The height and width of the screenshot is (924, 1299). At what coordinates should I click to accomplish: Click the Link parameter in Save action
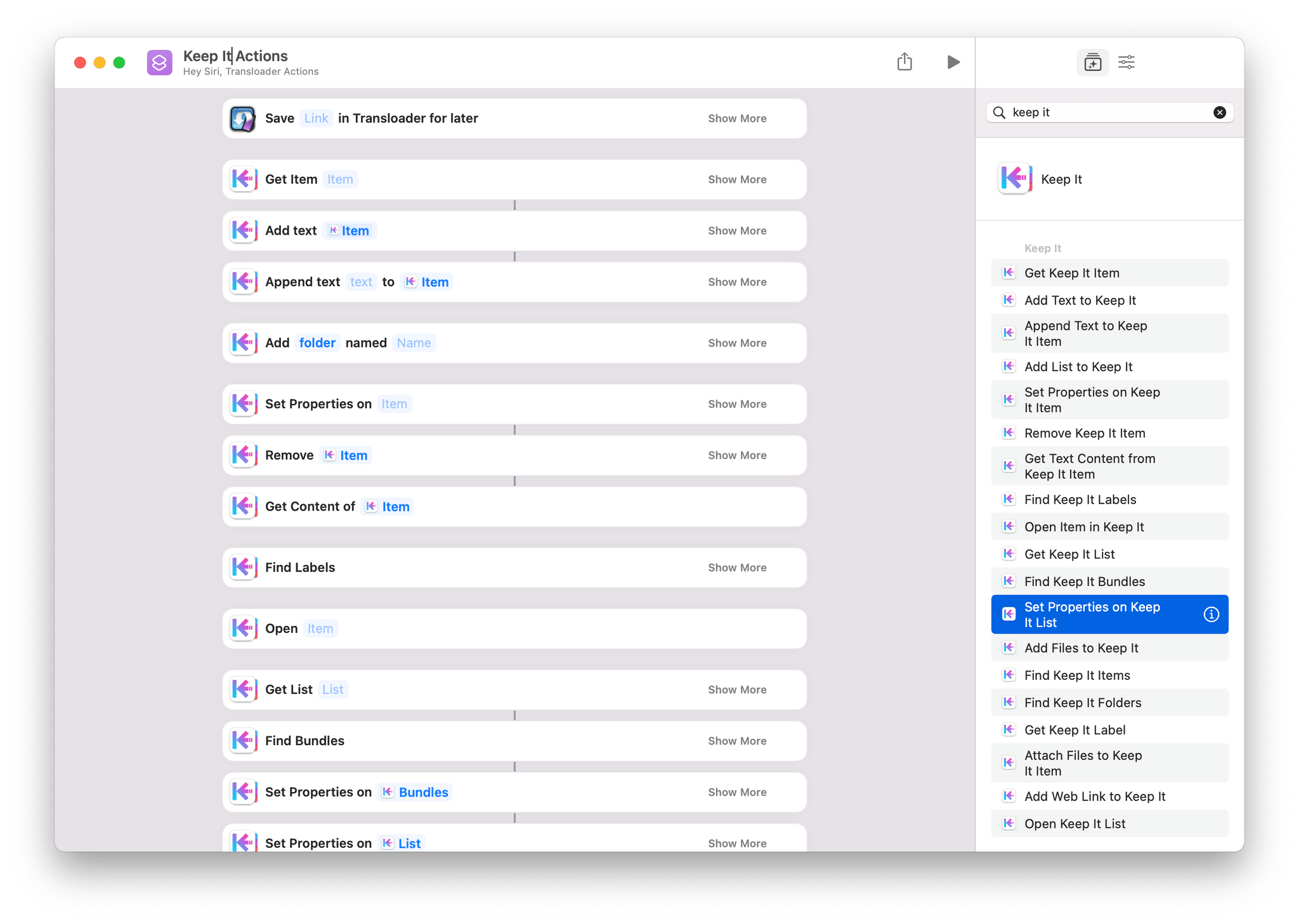[x=316, y=119]
